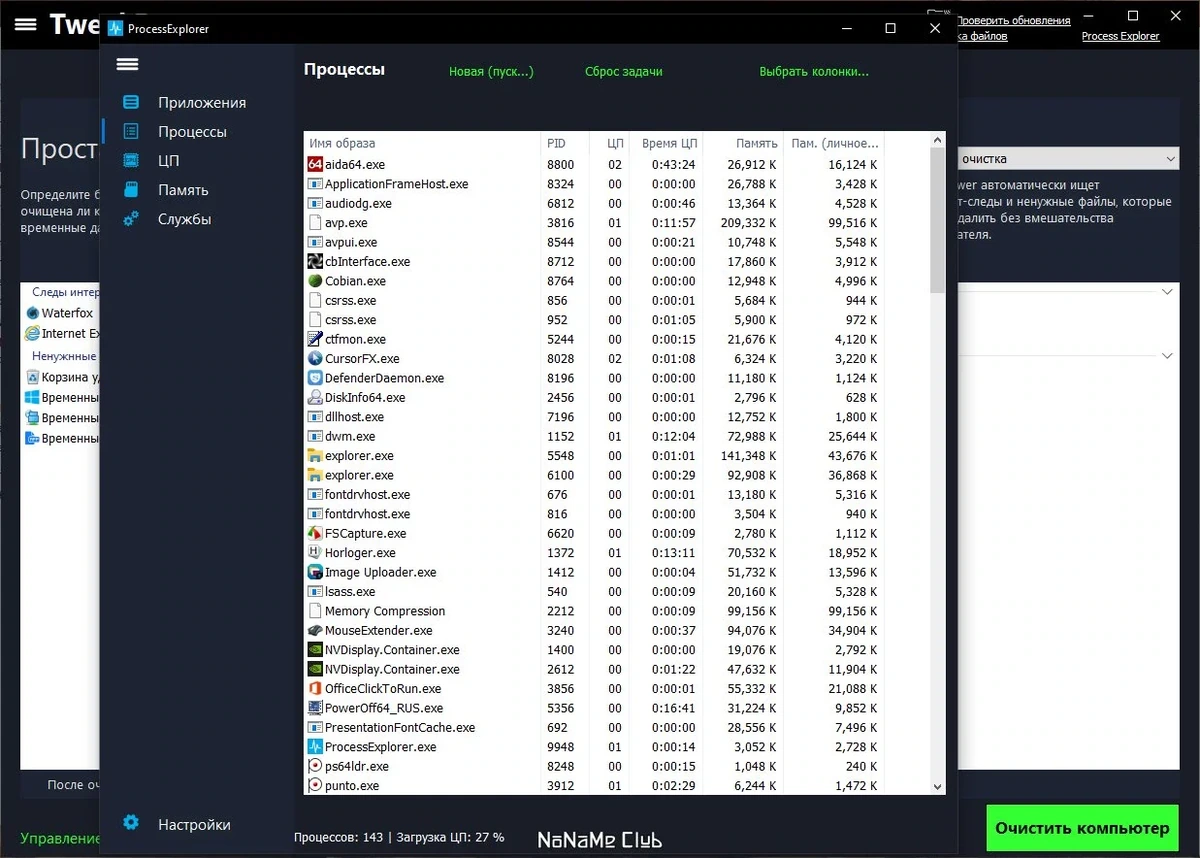
Task: Switch to Процессы section in sidebar
Action: pyautogui.click(x=191, y=131)
